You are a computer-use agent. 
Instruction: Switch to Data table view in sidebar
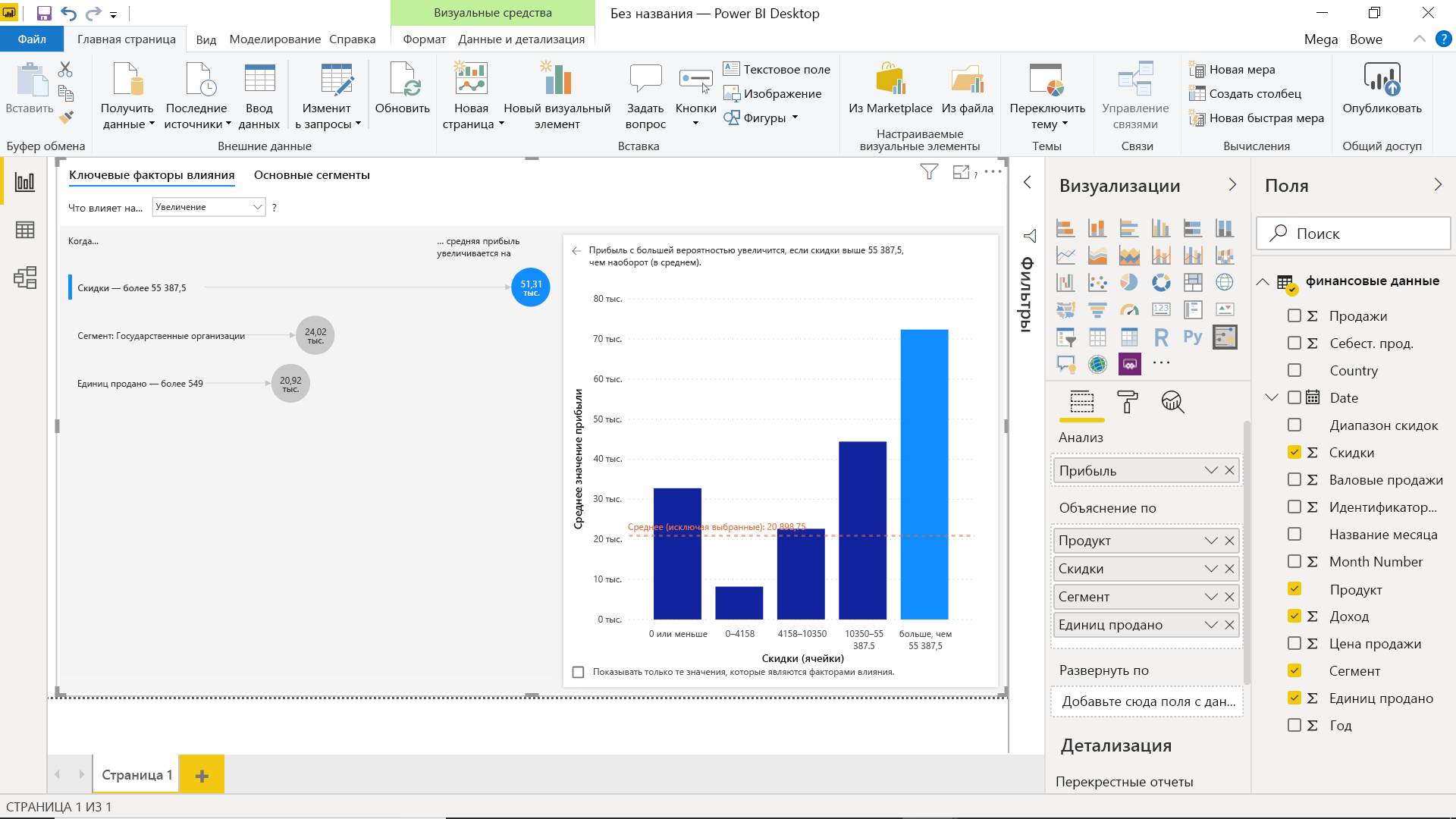(x=25, y=230)
